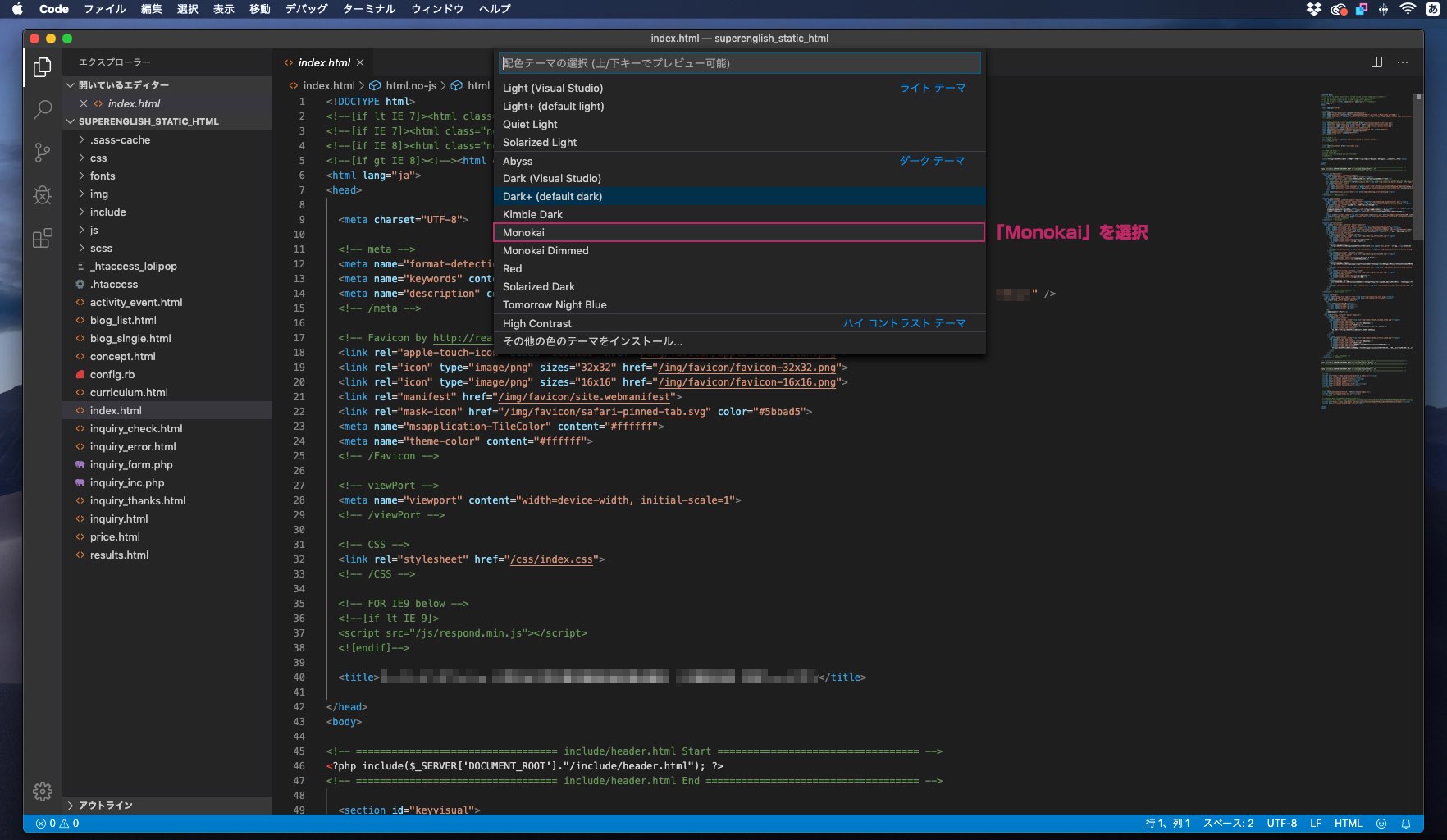Expand the アウトライン section

(105, 806)
